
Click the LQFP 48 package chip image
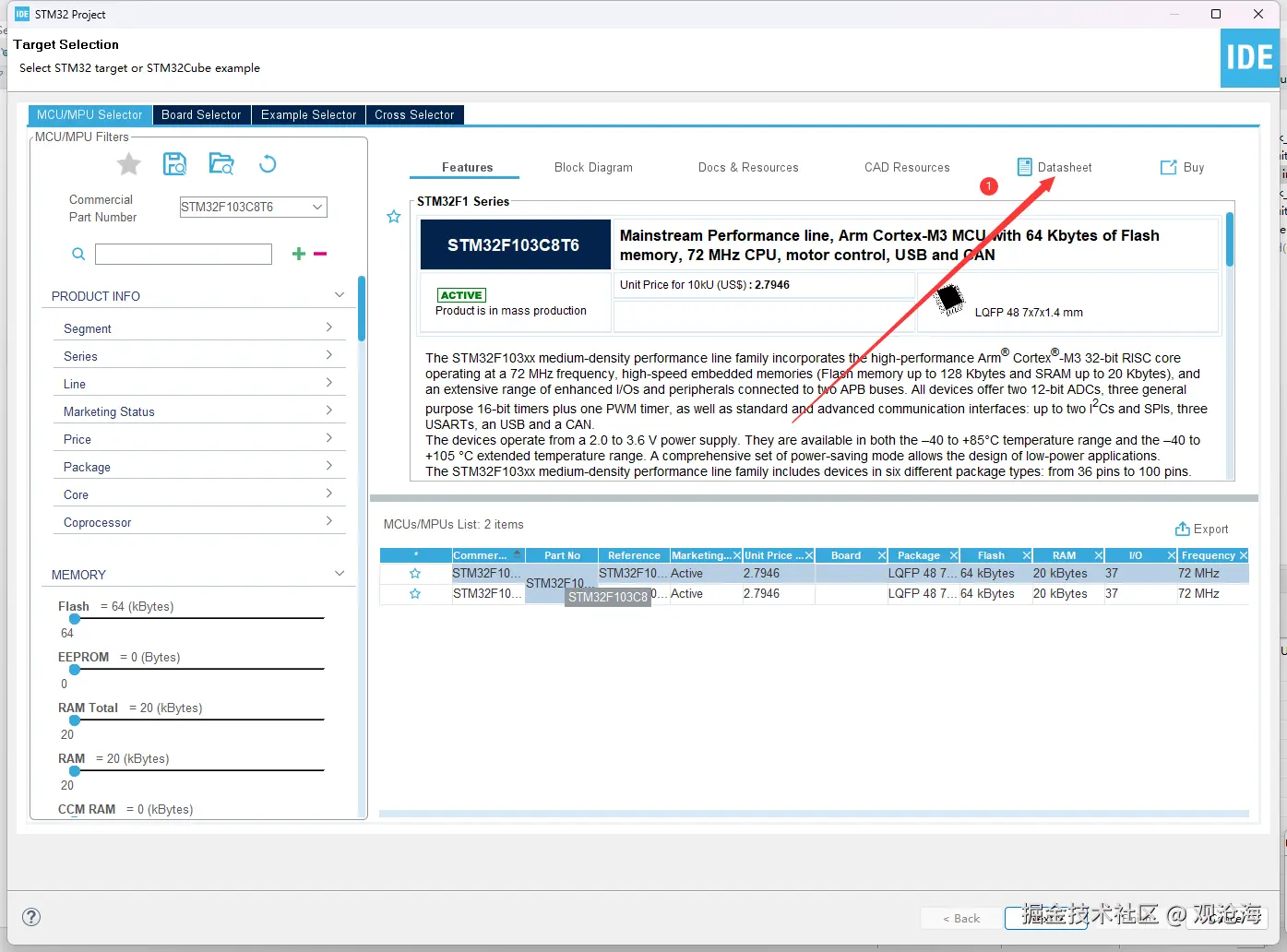[x=949, y=299]
